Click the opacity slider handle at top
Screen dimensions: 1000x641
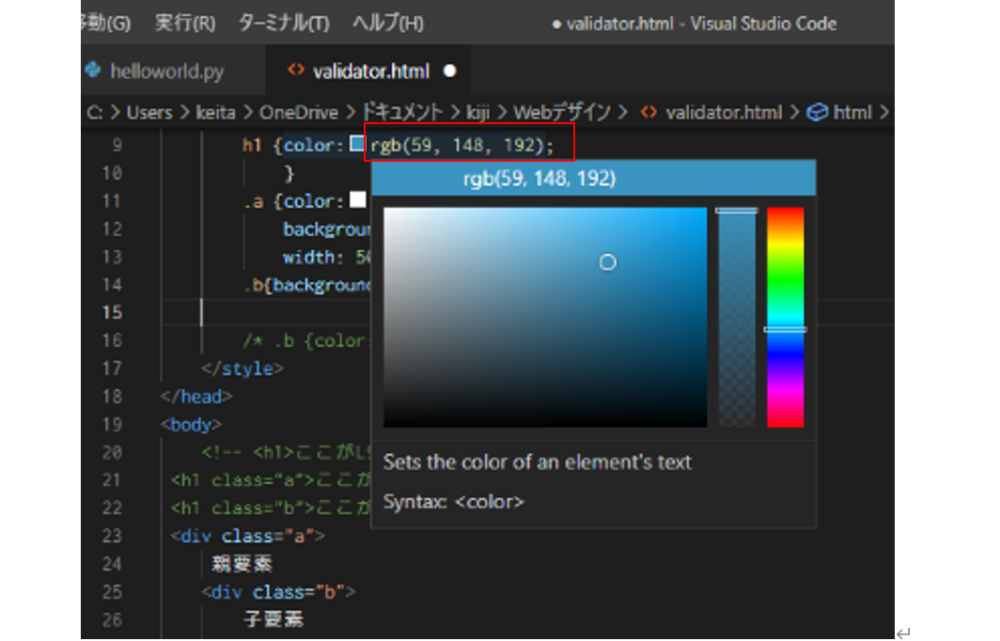[x=737, y=210]
